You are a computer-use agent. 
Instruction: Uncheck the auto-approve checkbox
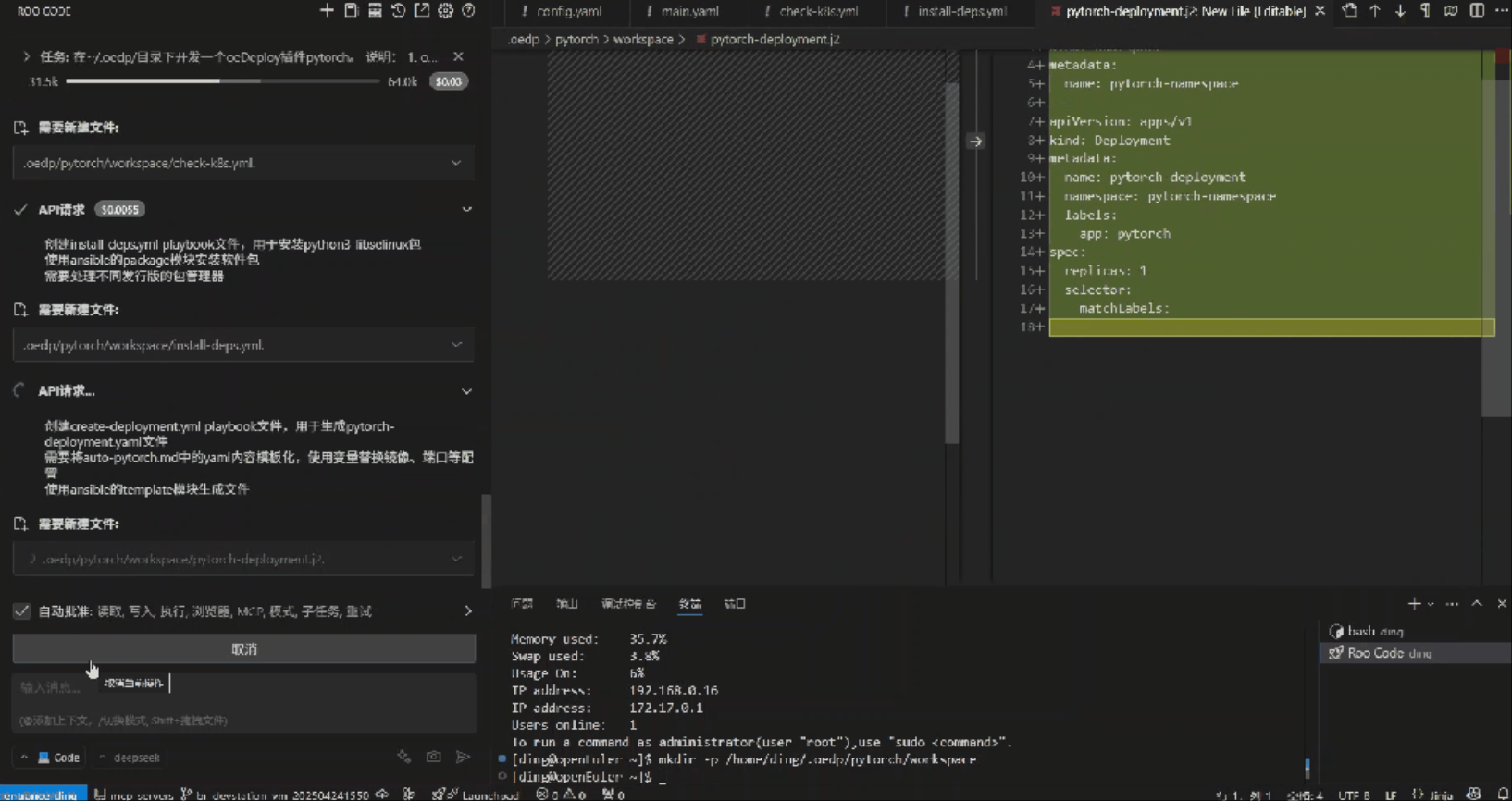(x=21, y=610)
